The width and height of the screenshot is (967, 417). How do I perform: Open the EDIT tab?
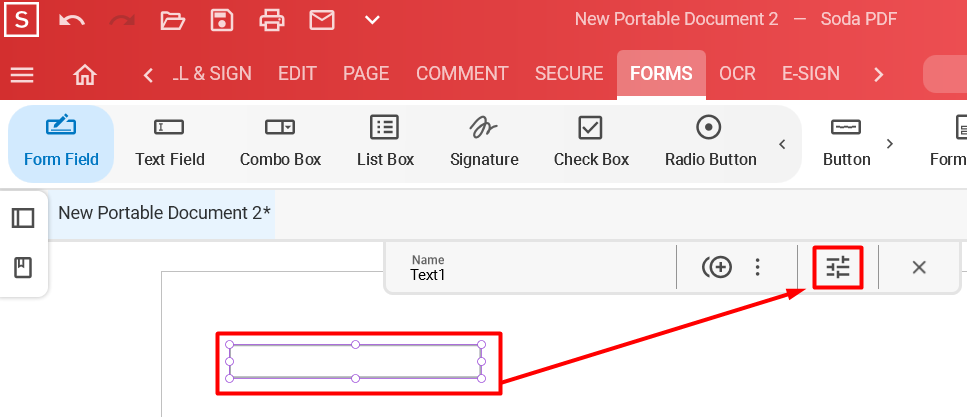(x=297, y=74)
